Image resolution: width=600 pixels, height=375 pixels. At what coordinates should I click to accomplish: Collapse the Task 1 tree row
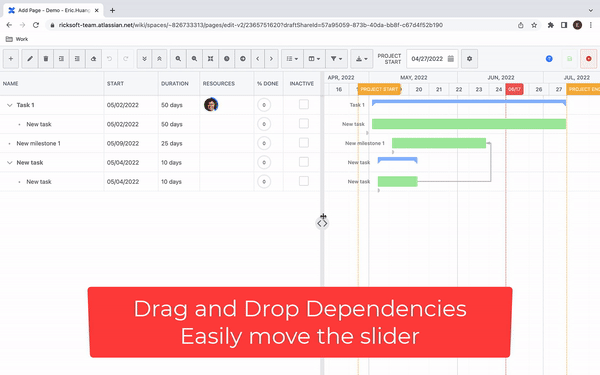(10, 105)
